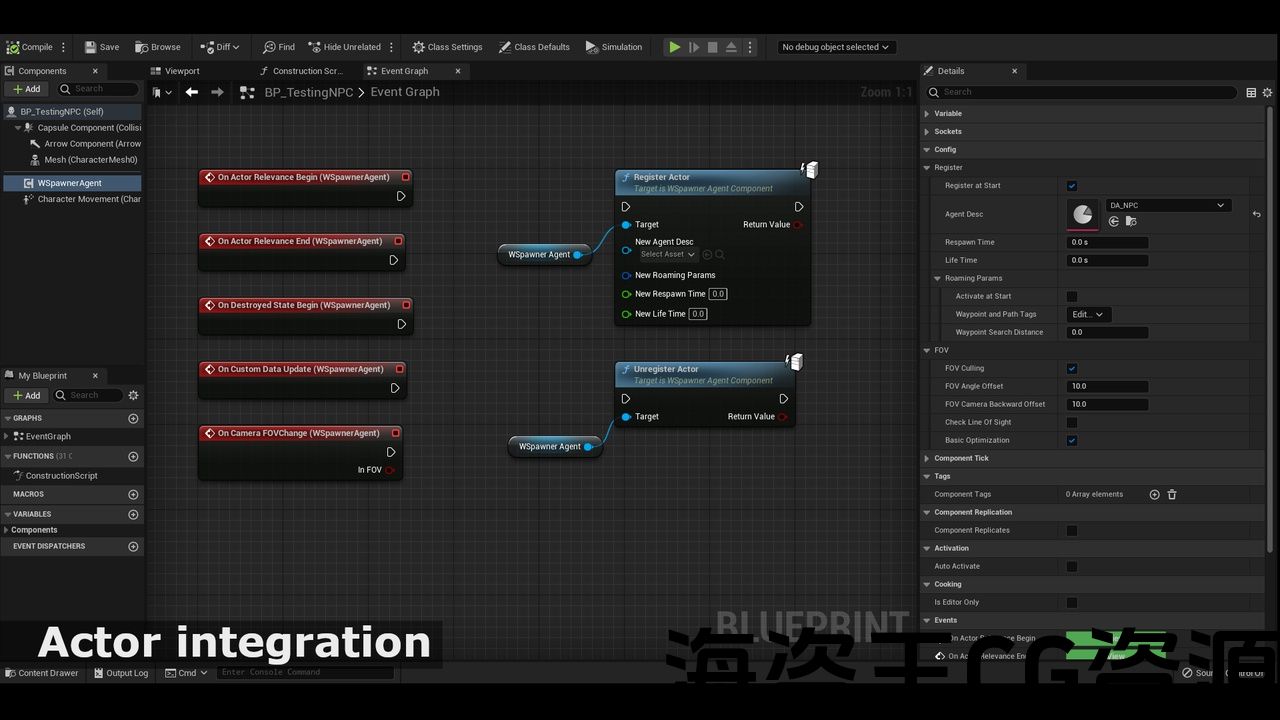Reset Agent Desc to default arrow
1280x720 pixels.
pyautogui.click(x=1256, y=214)
